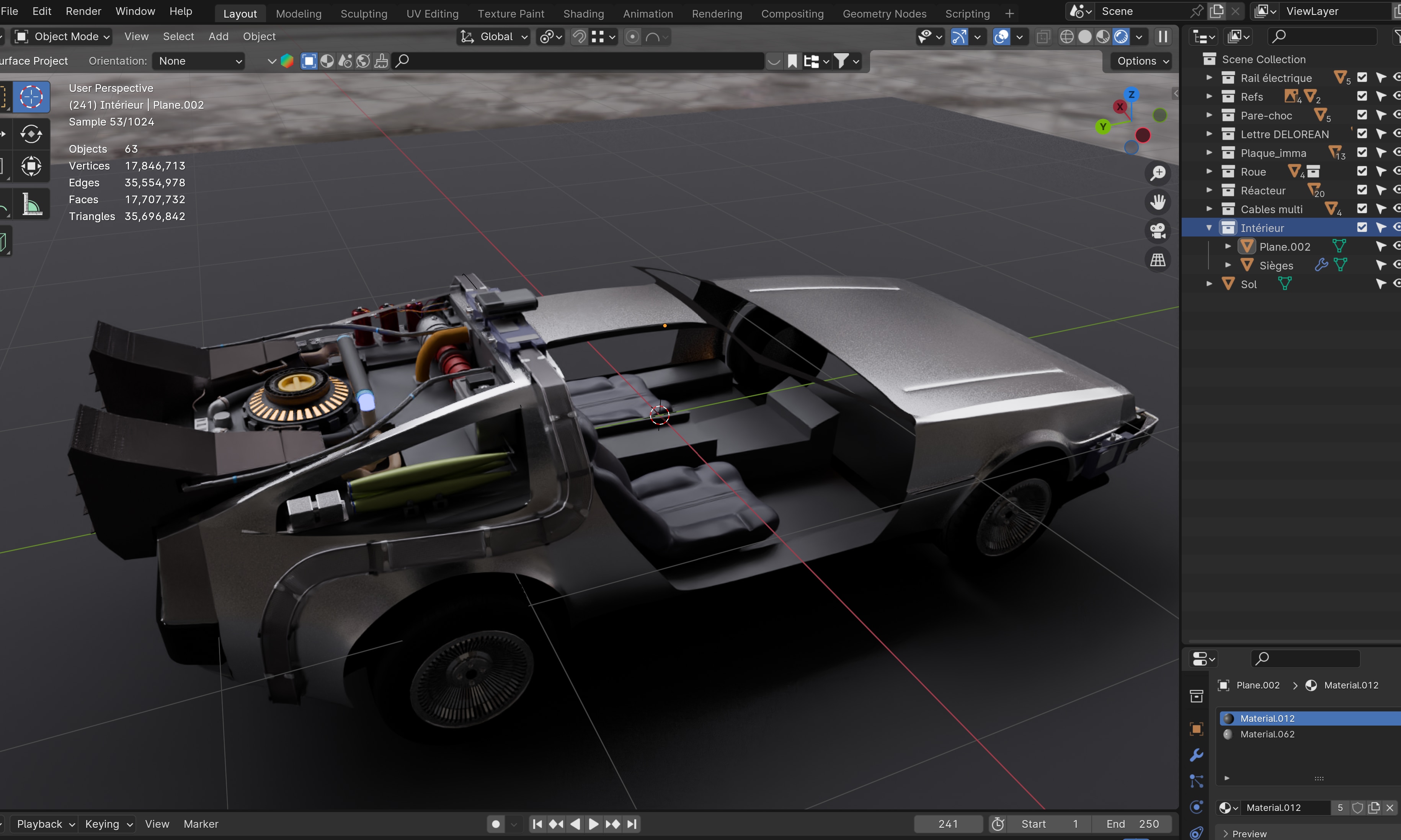This screenshot has width=1401, height=840.
Task: Click the zoom view magnifier gizmo
Action: tap(1158, 173)
